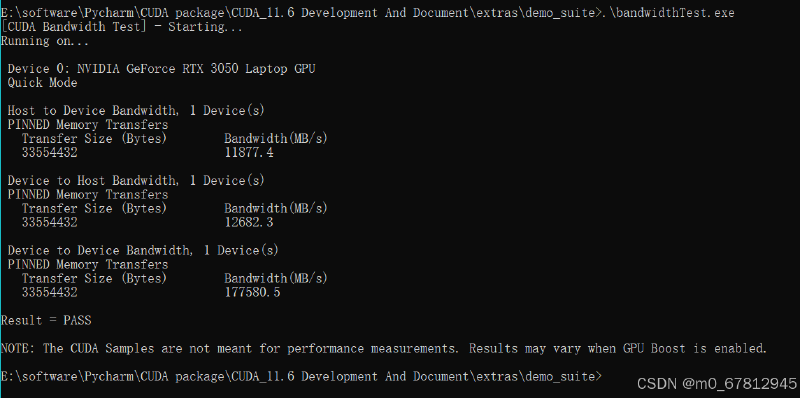Click the bandwidthTest.exe command text
The image size is (800, 398).
(x=670, y=13)
